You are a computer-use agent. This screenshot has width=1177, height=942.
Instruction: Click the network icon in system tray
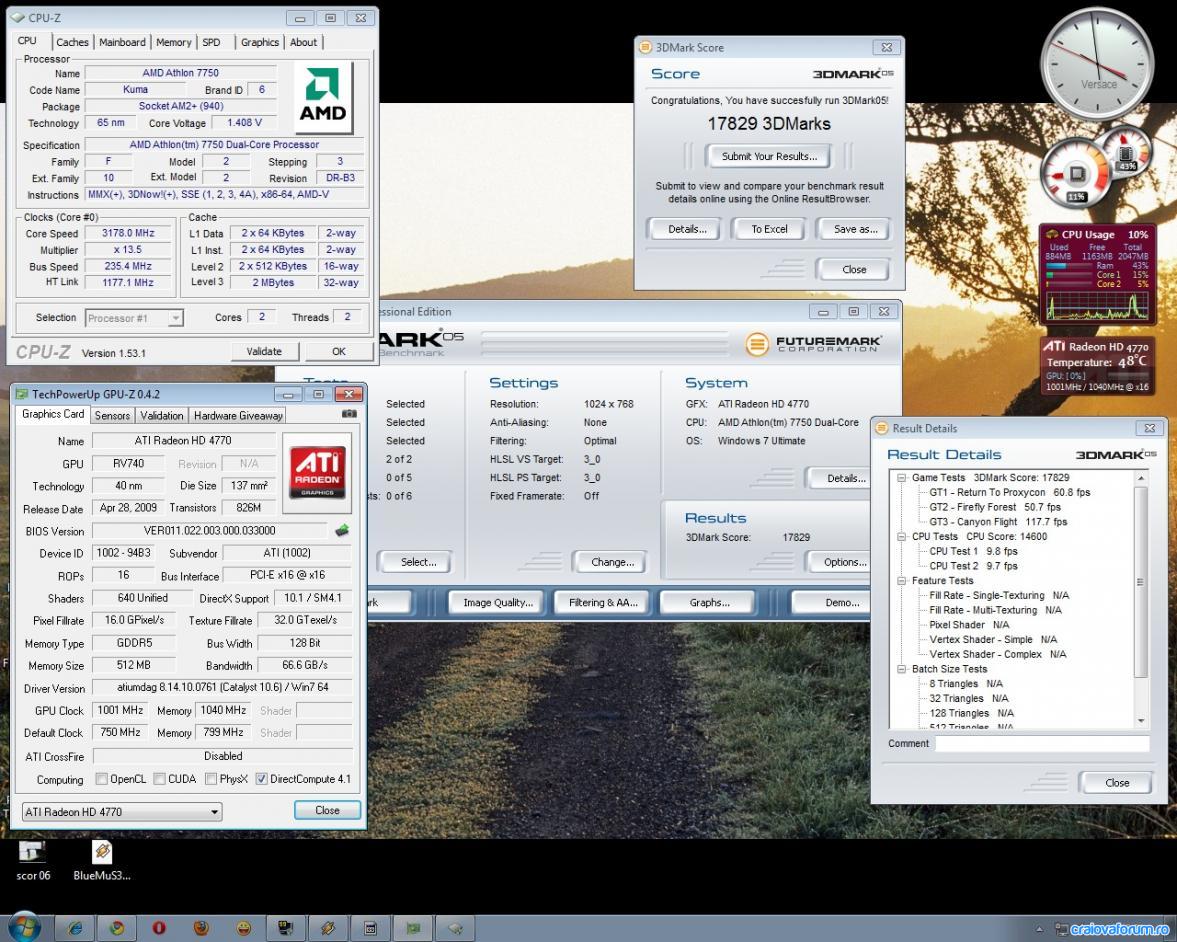pyautogui.click(x=1061, y=929)
